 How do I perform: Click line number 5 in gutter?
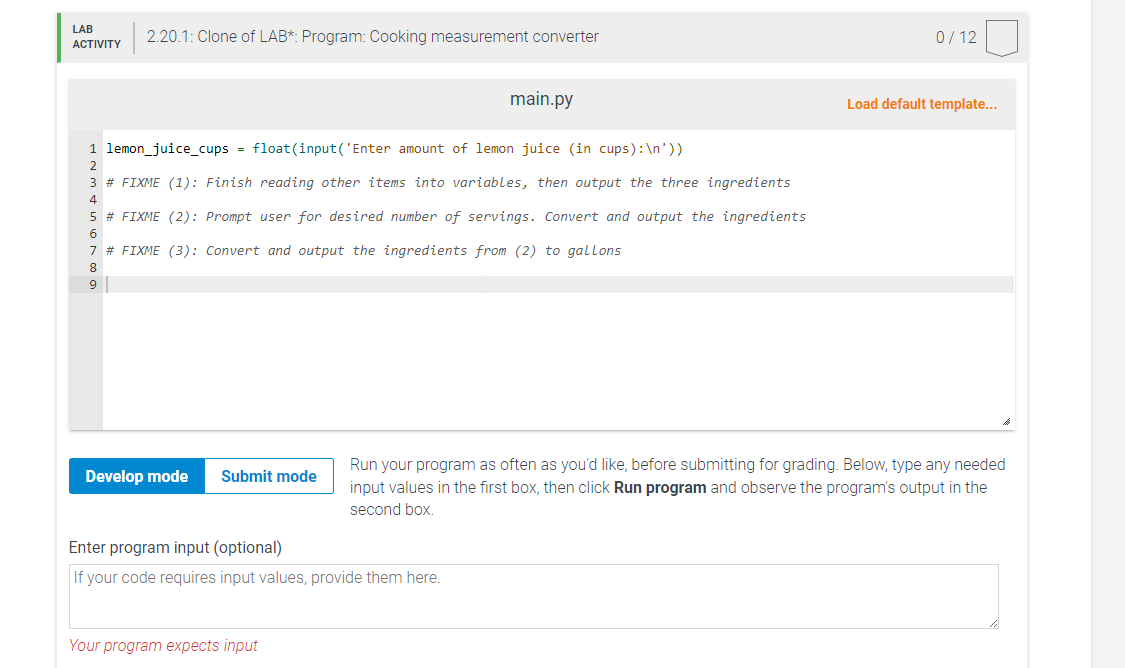[93, 217]
